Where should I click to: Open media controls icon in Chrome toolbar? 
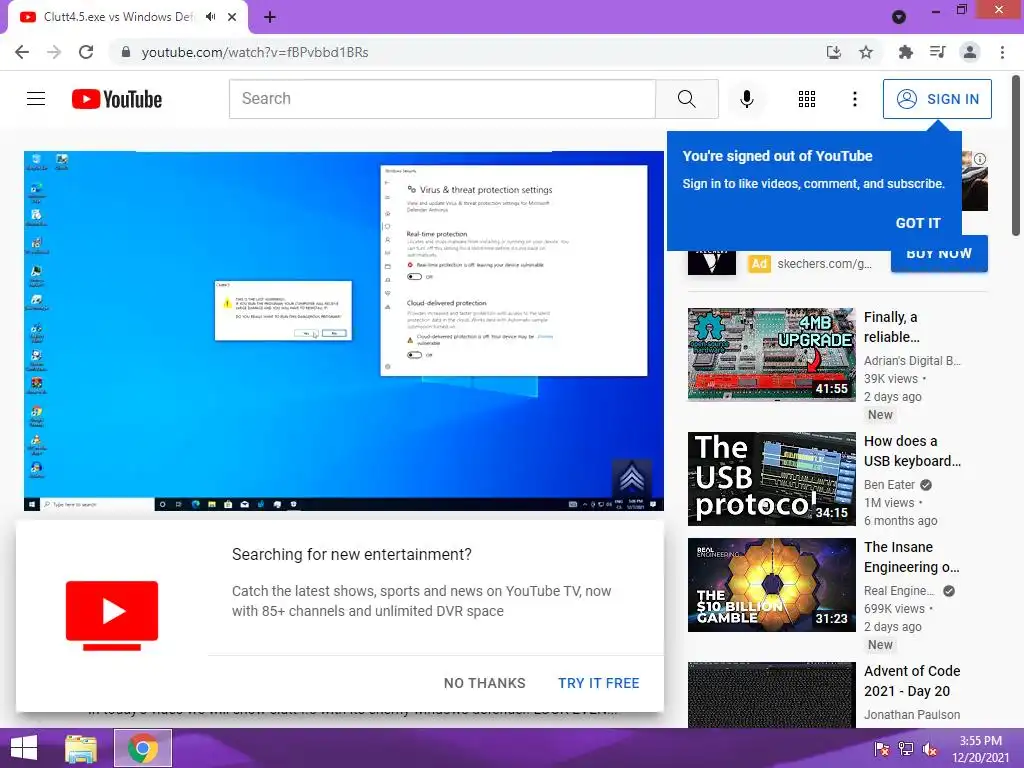point(937,52)
